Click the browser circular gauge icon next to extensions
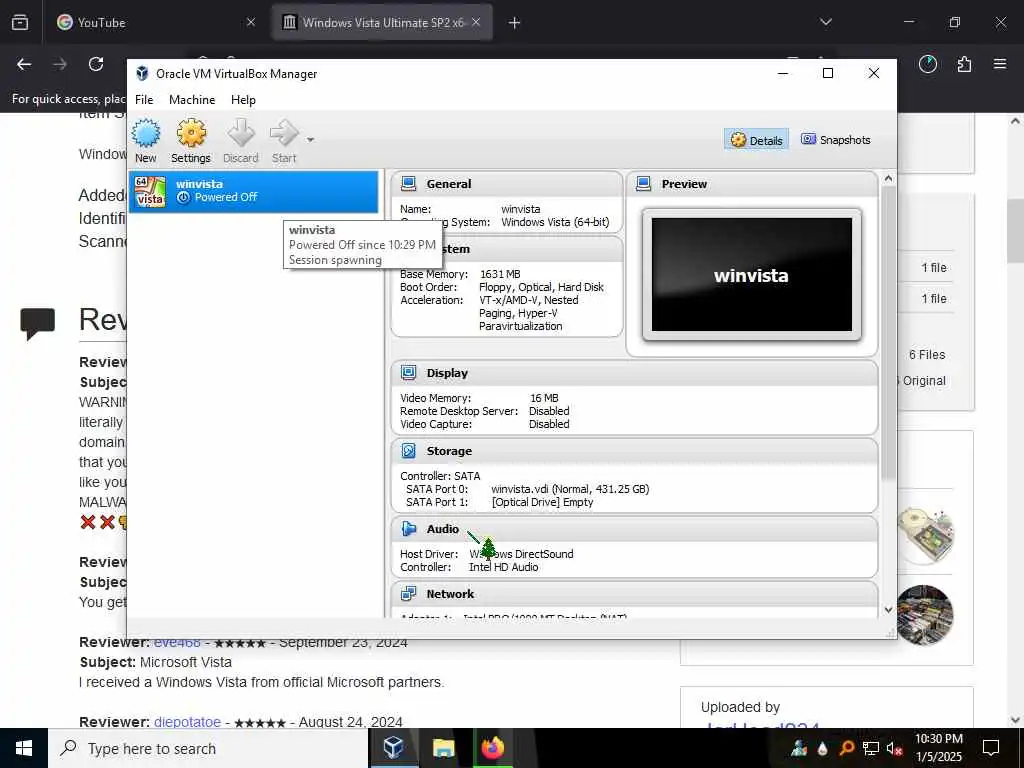Screen dimensions: 1024x768 (928, 64)
